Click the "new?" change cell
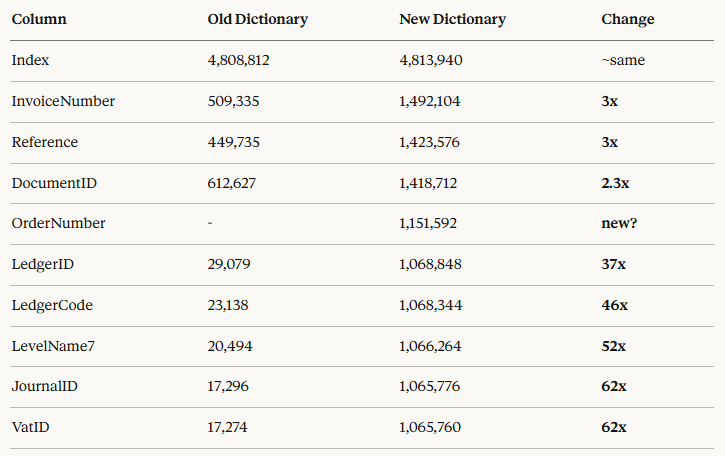This screenshot has height=456, width=725. tap(620, 223)
